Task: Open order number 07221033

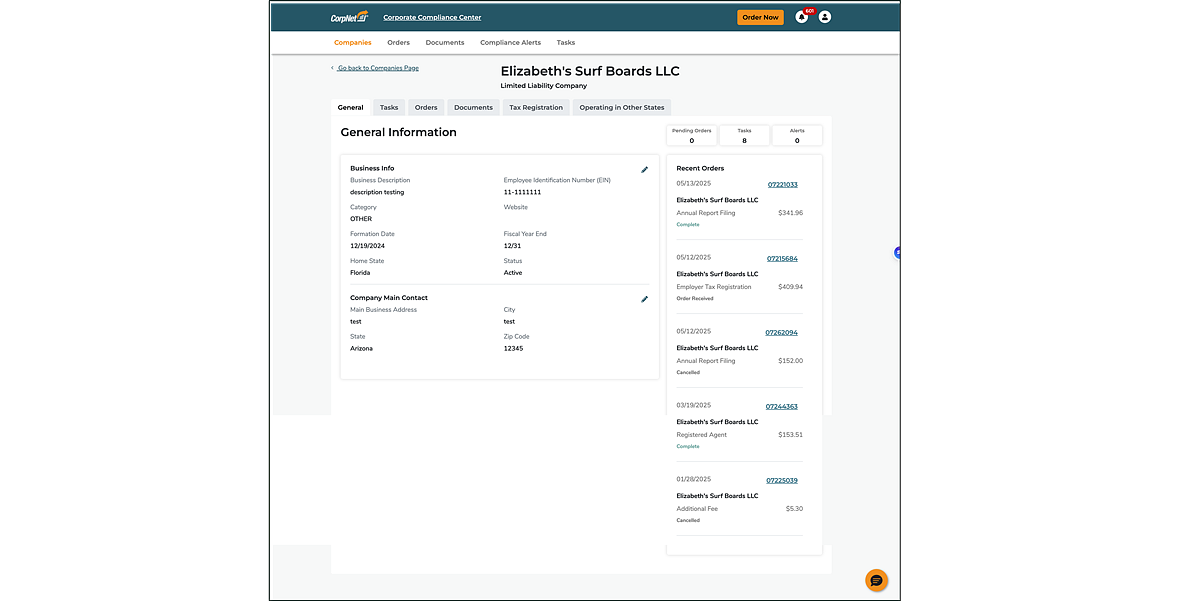Action: [x=782, y=185]
